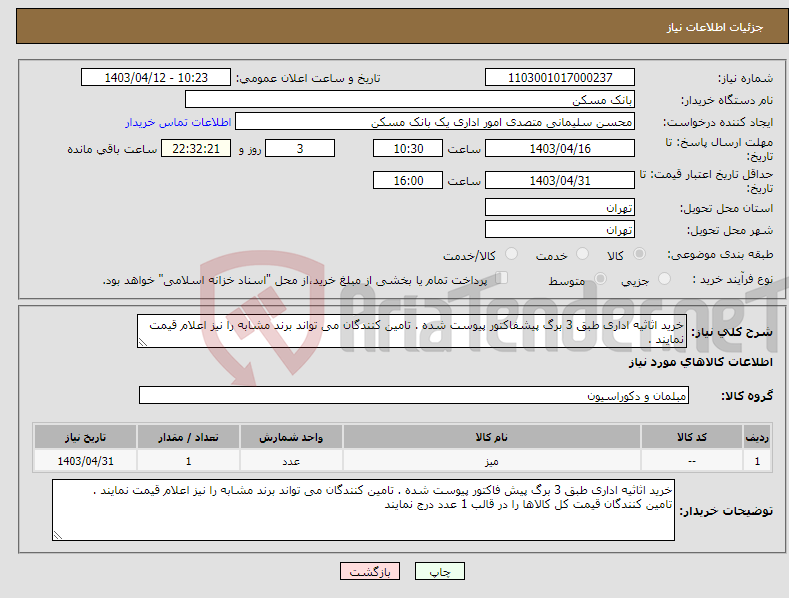Image resolution: width=789 pixels, height=598 pixels.
Task: Click the deadline time field 10:30
Action: coord(408,148)
